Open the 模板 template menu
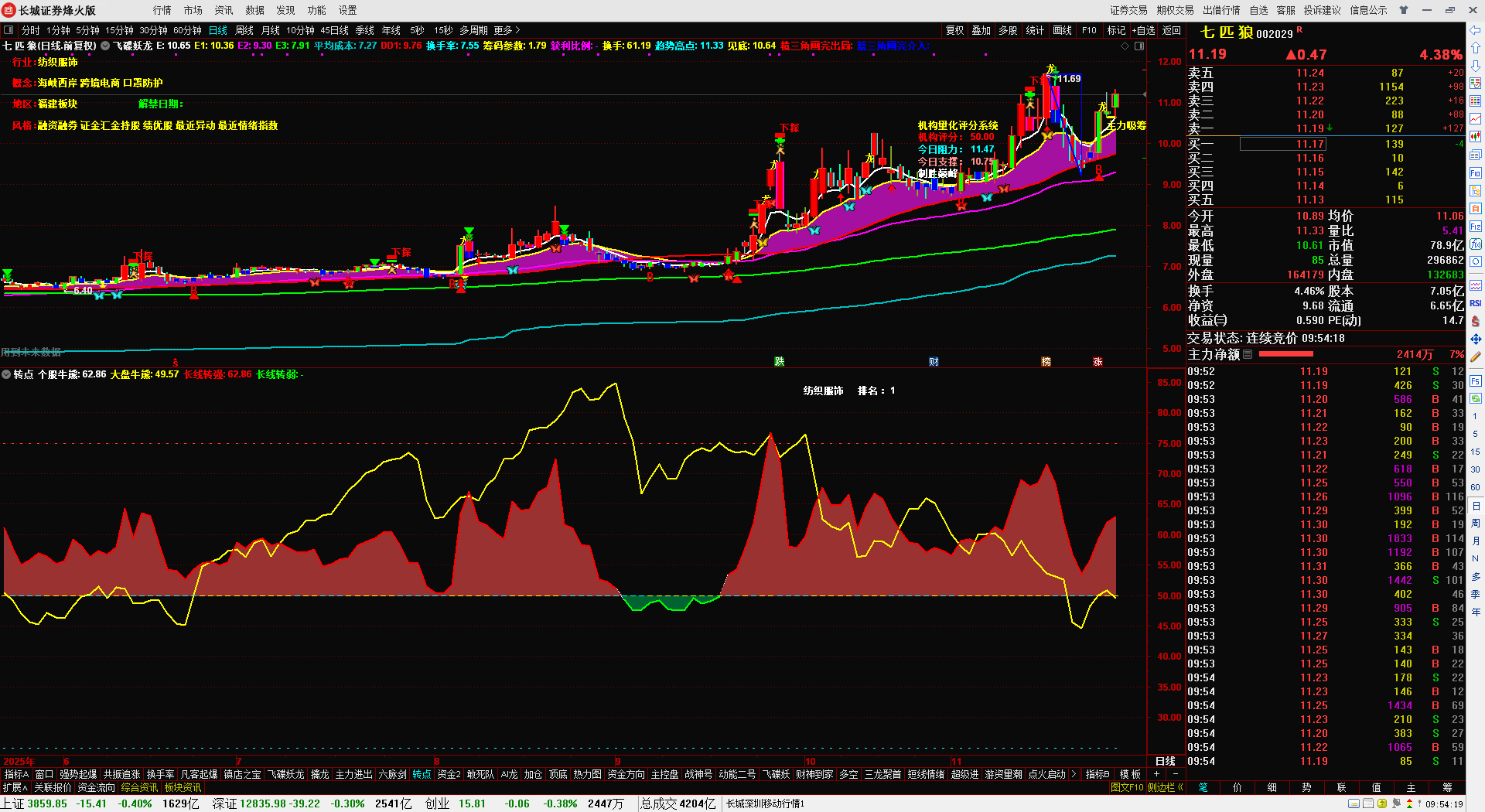This screenshot has height=812, width=1485. coord(1130,774)
